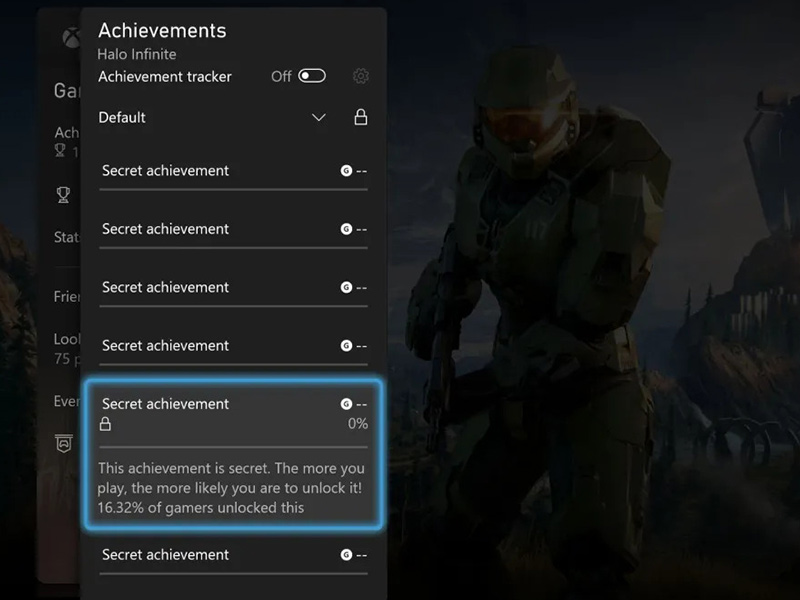Click the partially hidden Frie sidebar item
The image size is (800, 600).
(67, 296)
